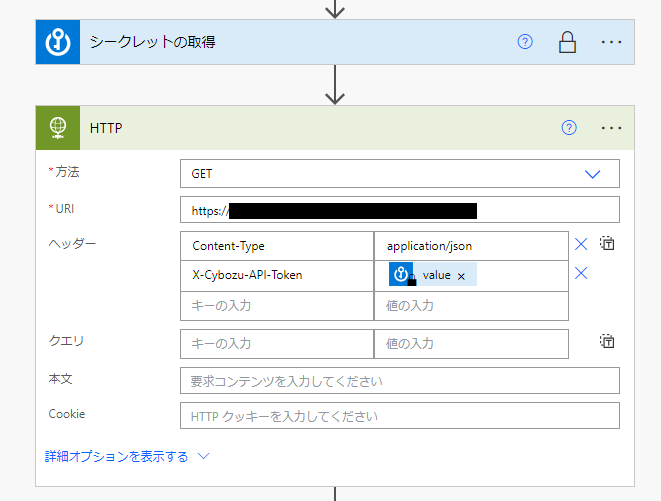Delete the X-Cybozu-API-Token header row
Image resolution: width=661 pixels, height=501 pixels.
pyautogui.click(x=581, y=274)
